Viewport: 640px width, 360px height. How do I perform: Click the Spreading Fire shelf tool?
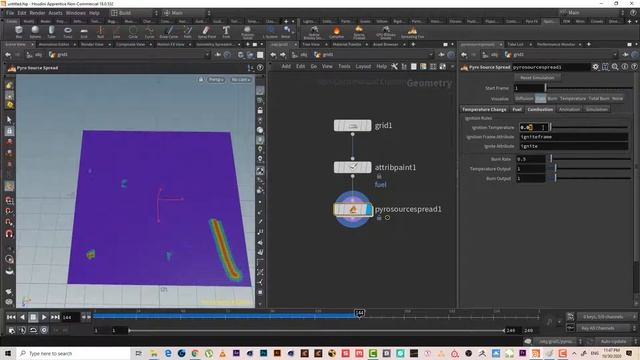point(412,31)
